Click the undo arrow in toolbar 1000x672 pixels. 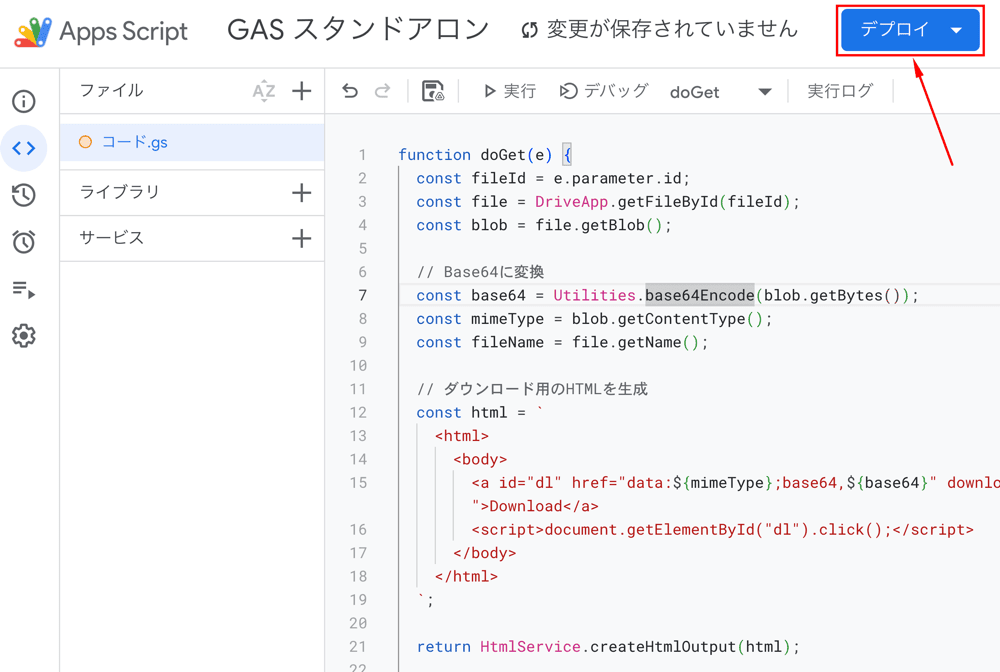click(350, 91)
